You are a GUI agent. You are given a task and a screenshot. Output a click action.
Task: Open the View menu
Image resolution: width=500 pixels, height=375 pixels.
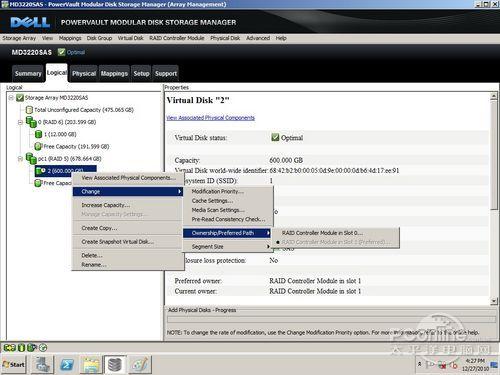(47, 38)
